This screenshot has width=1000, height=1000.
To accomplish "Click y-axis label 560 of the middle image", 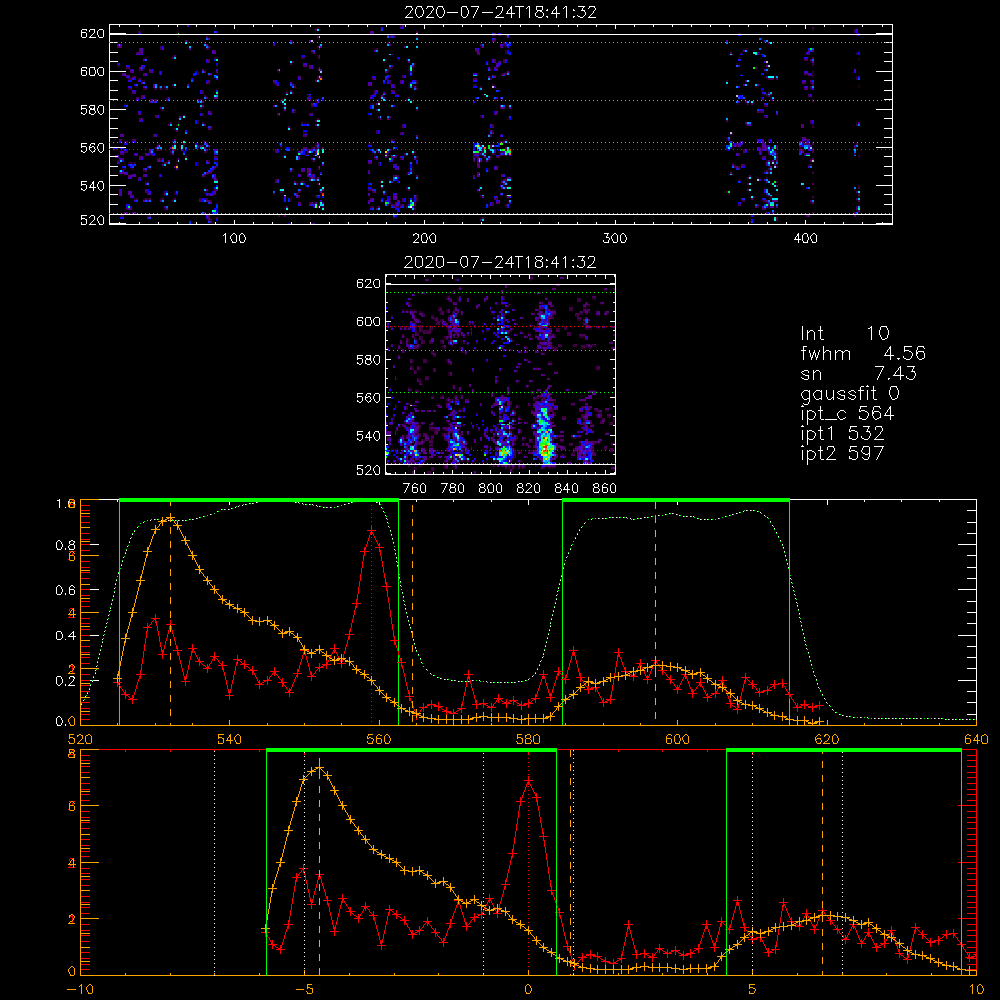I will pyautogui.click(x=368, y=398).
